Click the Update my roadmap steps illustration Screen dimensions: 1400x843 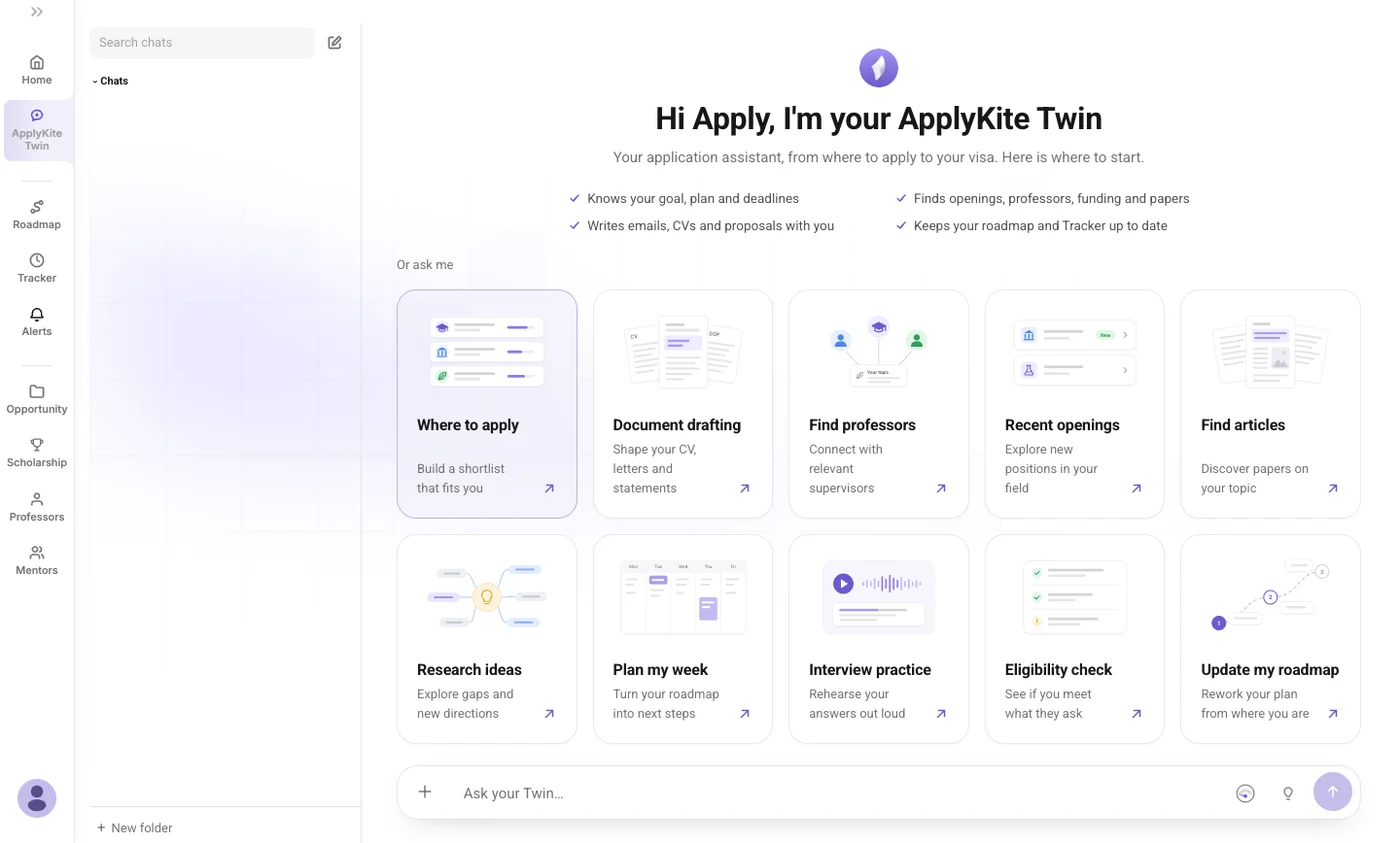(1271, 597)
